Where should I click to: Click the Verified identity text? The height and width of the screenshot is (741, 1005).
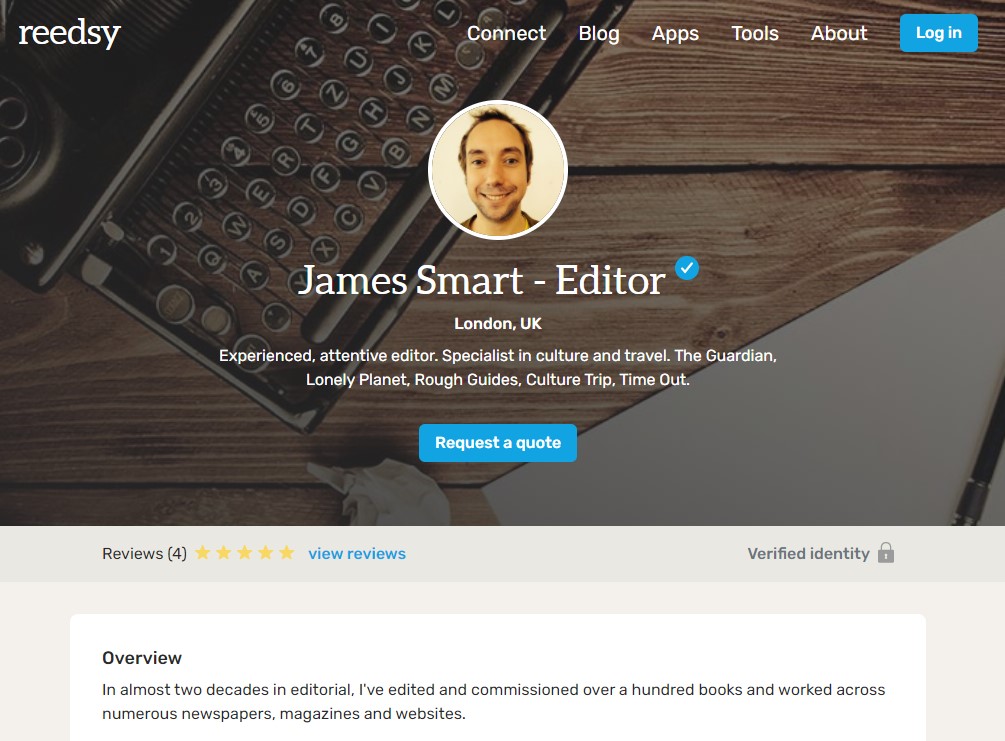pyautogui.click(x=808, y=553)
